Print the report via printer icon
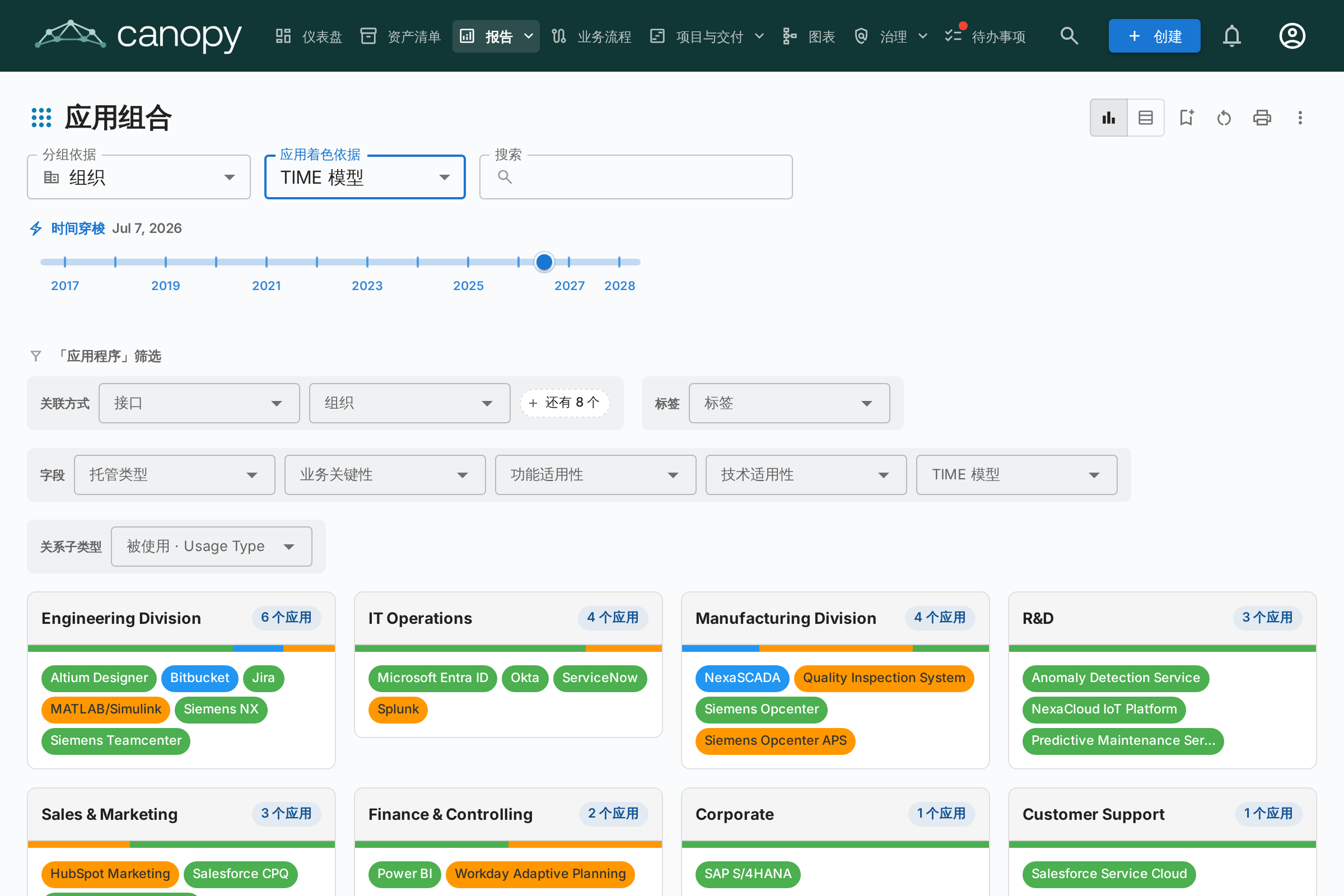 pos(1262,118)
